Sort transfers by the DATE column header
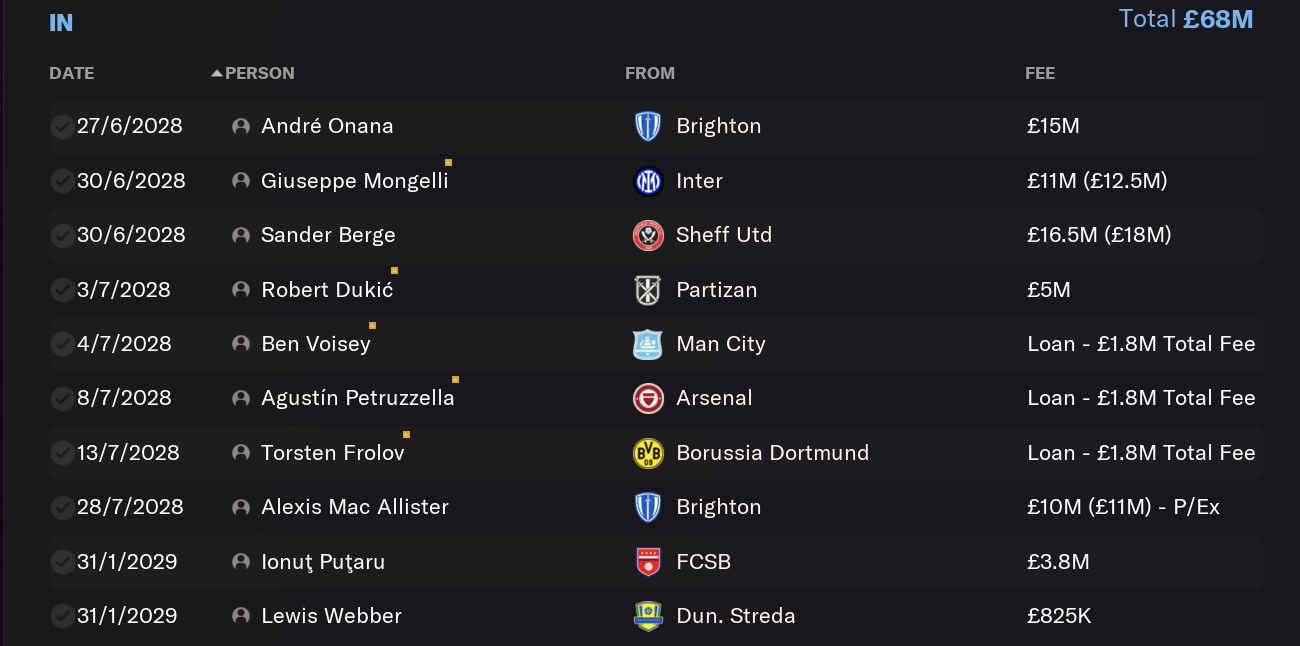This screenshot has width=1300, height=646. (x=71, y=73)
